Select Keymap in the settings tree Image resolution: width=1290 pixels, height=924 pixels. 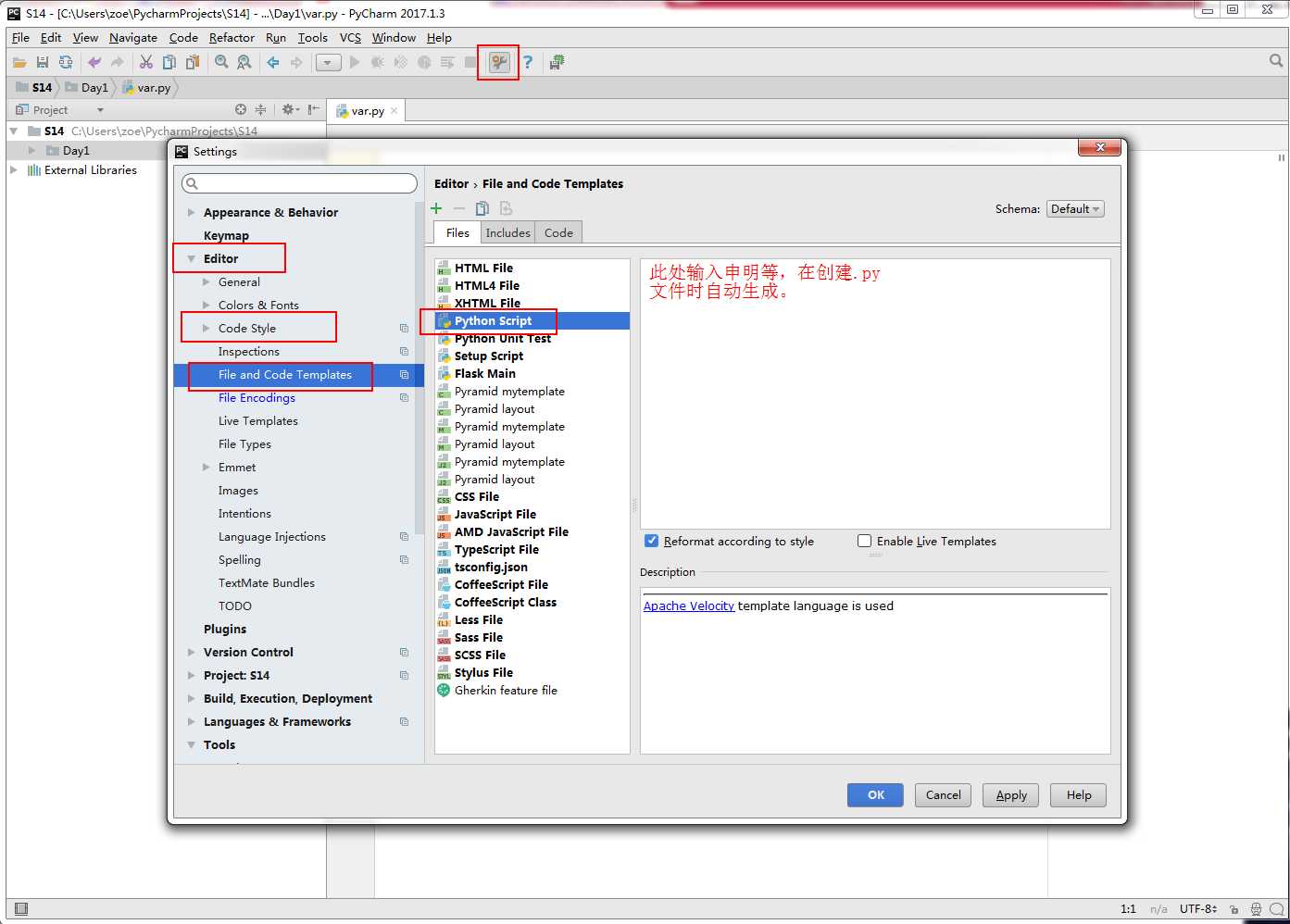(x=226, y=235)
